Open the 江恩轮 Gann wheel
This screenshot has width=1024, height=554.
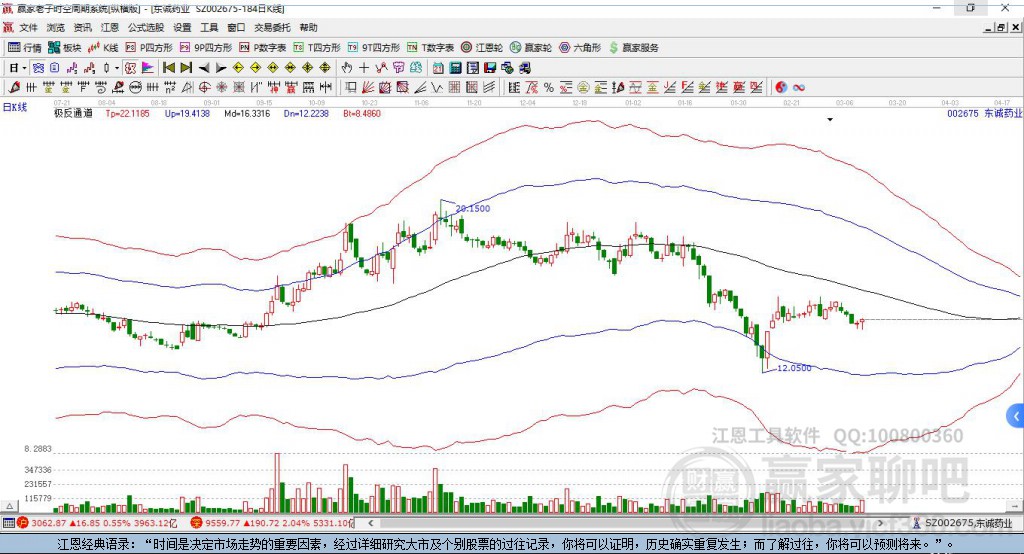482,48
